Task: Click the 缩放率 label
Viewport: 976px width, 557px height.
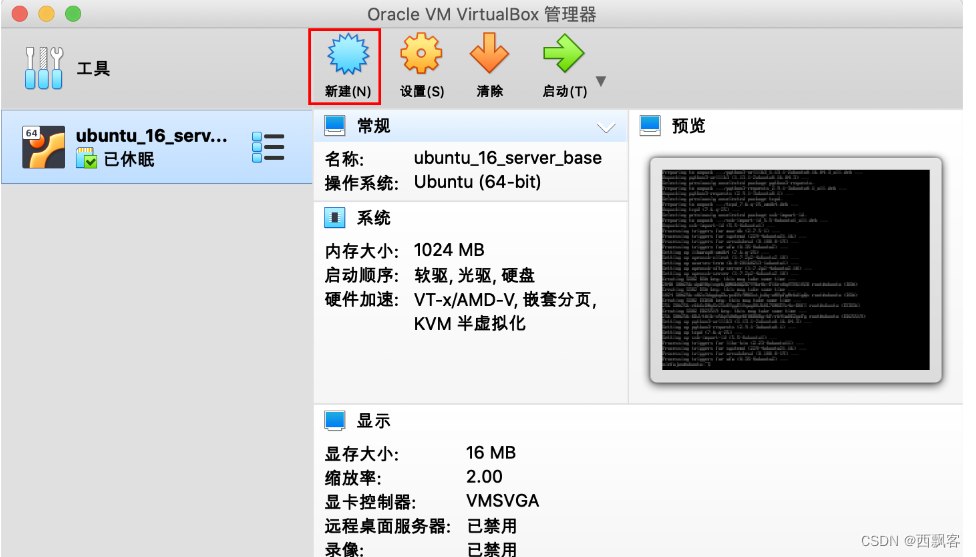Action: 353,477
